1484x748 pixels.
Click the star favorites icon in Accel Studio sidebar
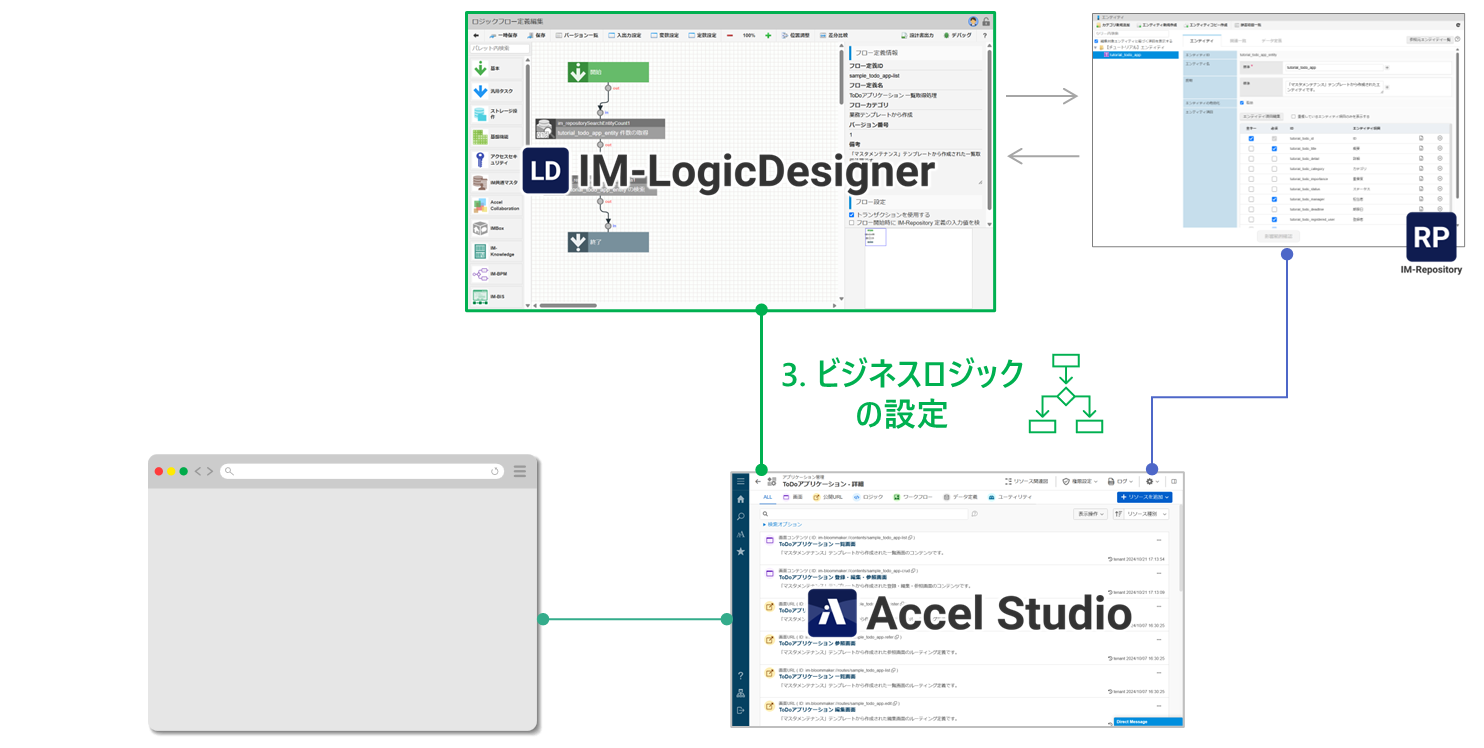[x=740, y=551]
